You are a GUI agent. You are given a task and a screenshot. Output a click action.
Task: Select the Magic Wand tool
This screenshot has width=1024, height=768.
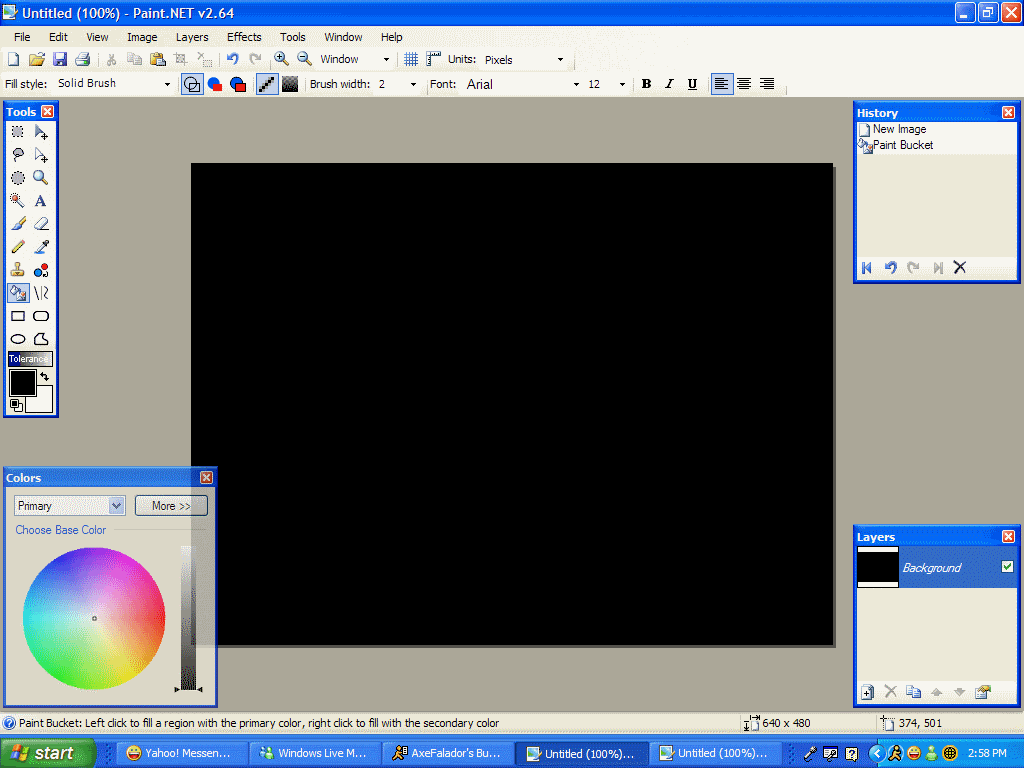(x=18, y=201)
